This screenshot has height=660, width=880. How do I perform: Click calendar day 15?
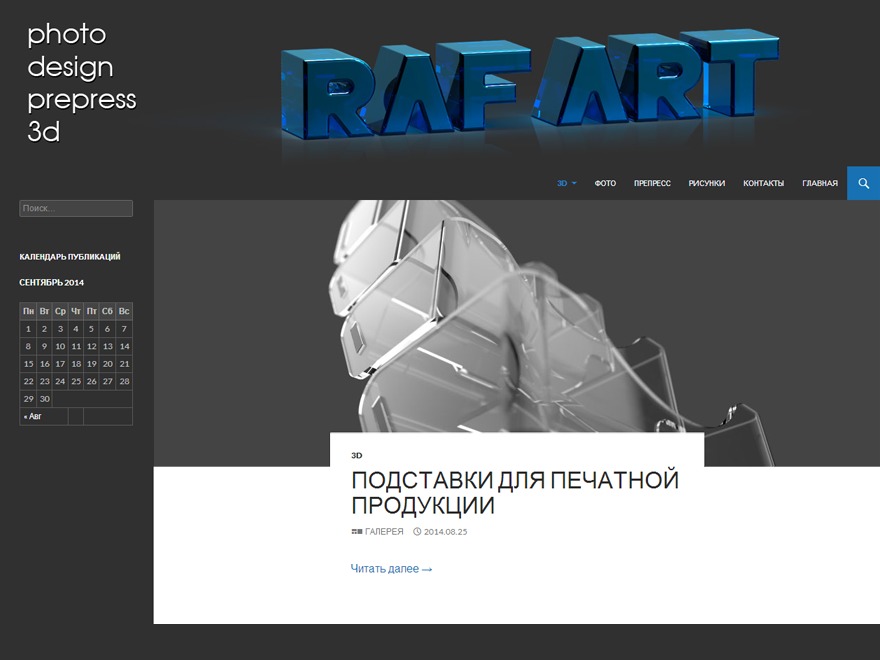point(29,364)
